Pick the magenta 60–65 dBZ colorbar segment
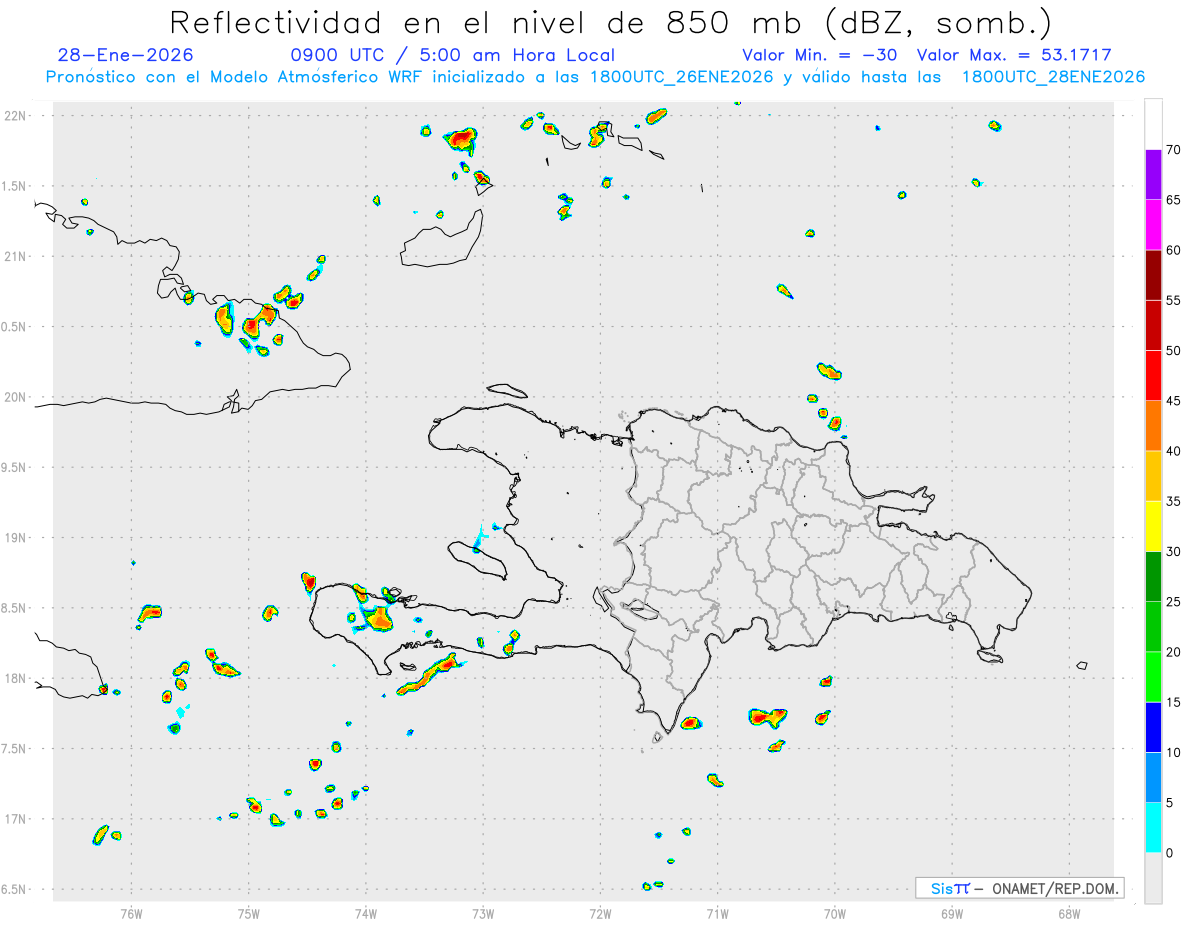The image size is (1200, 927). click(x=1153, y=225)
